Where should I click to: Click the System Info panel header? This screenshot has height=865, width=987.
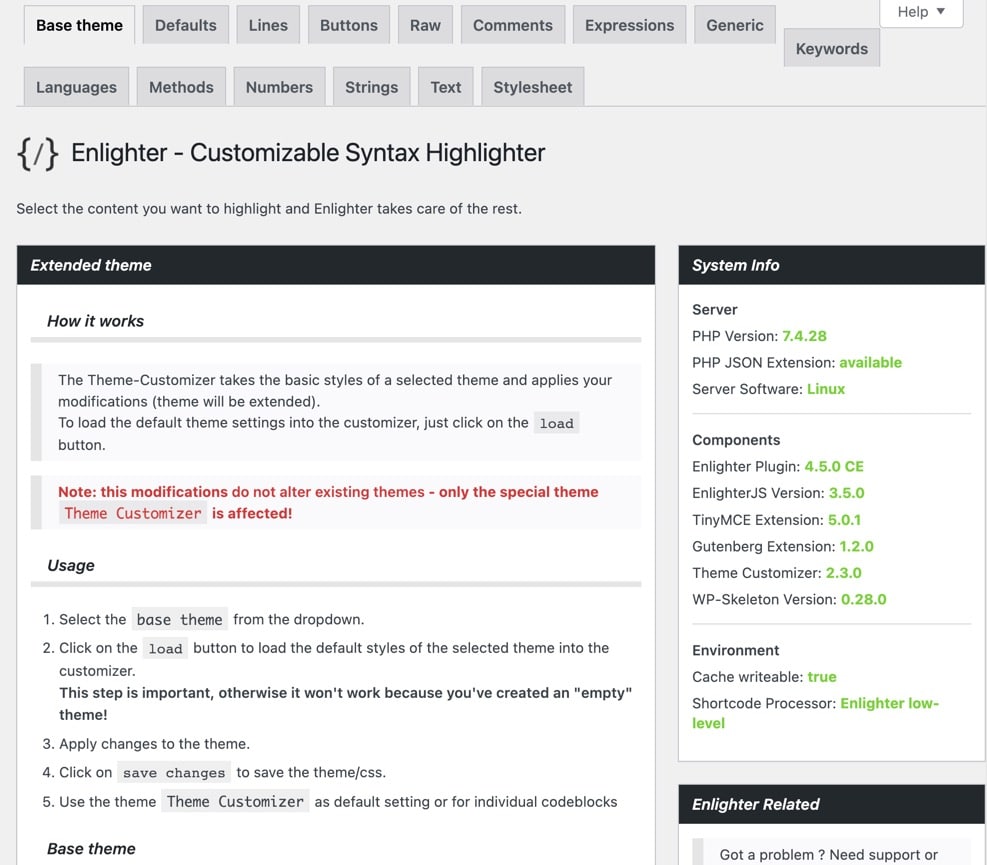[831, 265]
